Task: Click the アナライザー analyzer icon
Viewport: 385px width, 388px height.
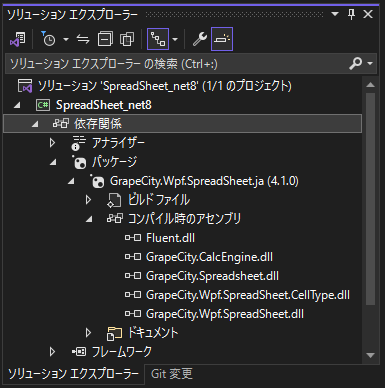Action: [79, 143]
